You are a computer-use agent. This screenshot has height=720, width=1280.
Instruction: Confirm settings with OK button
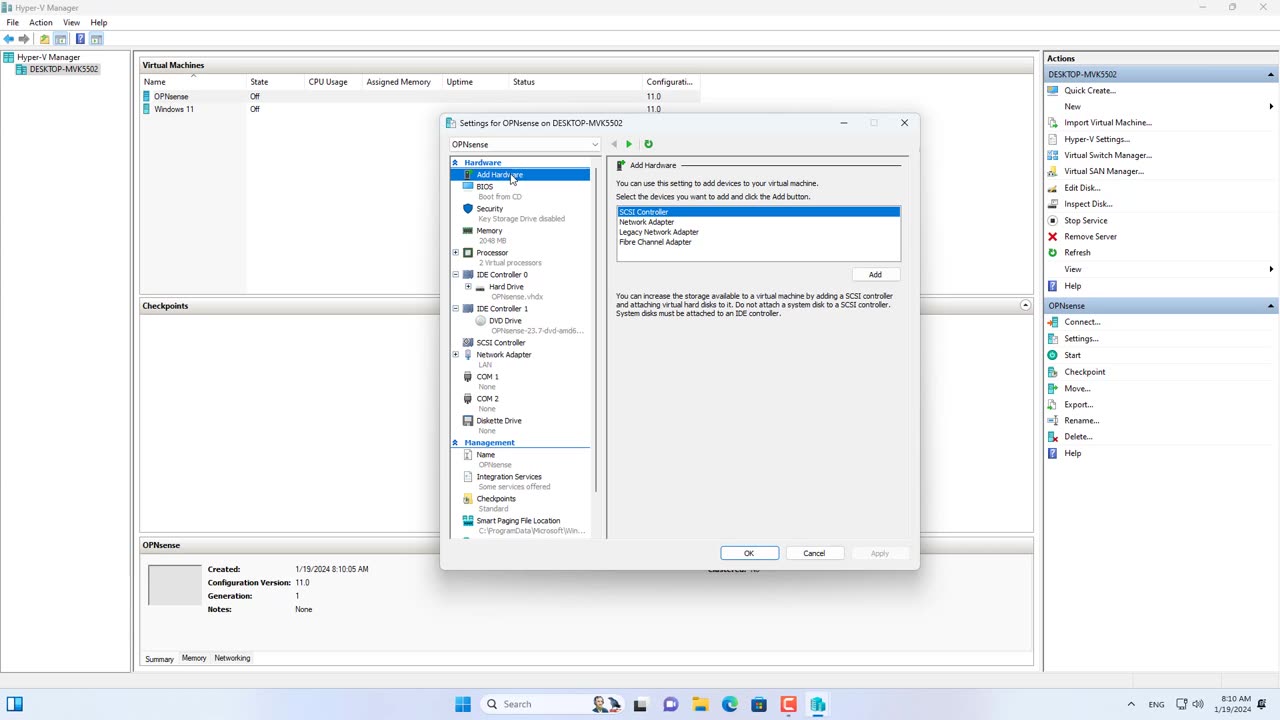749,553
